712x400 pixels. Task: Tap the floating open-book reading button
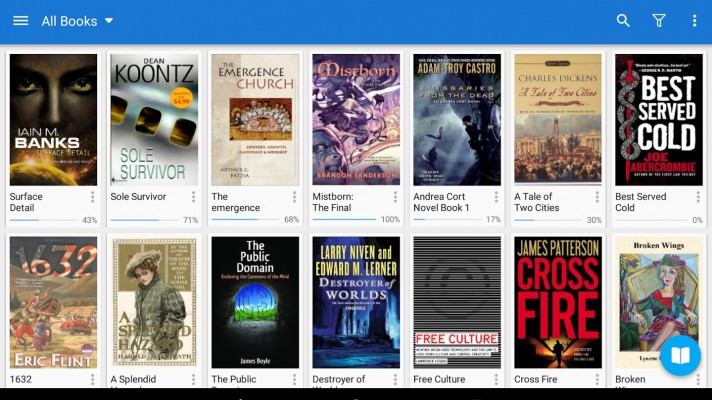tap(680, 355)
